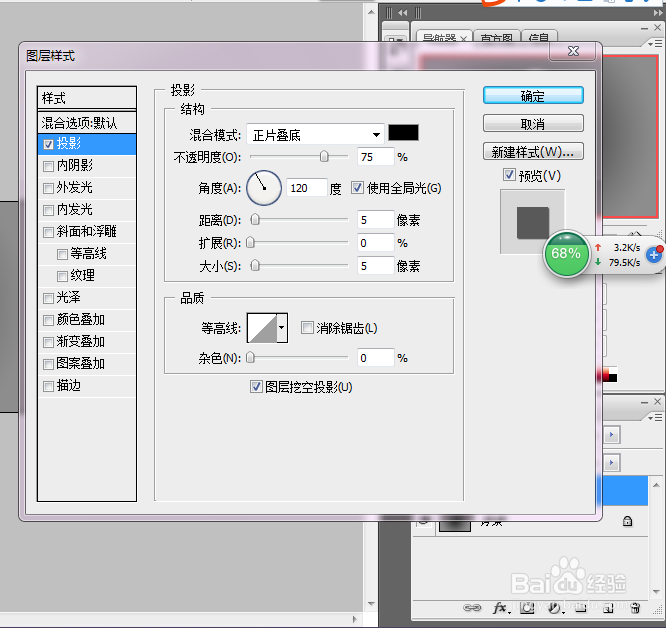Screen dimensions: 666x628
Task: Click the contour curve thumbnail
Action: (x=262, y=327)
